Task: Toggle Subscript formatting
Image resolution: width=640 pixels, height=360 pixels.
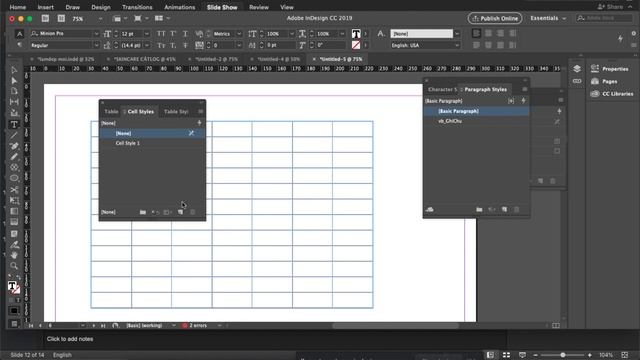Action: (x=173, y=45)
